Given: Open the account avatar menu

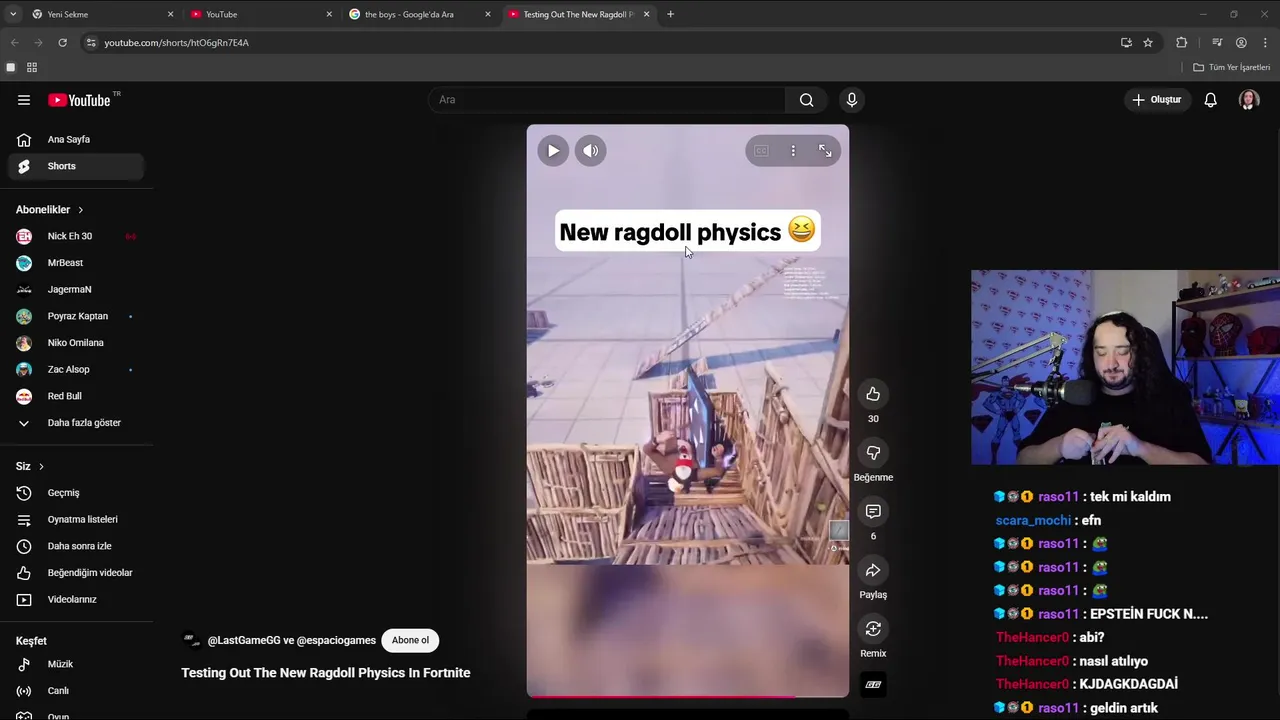Looking at the screenshot, I should coord(1248,100).
